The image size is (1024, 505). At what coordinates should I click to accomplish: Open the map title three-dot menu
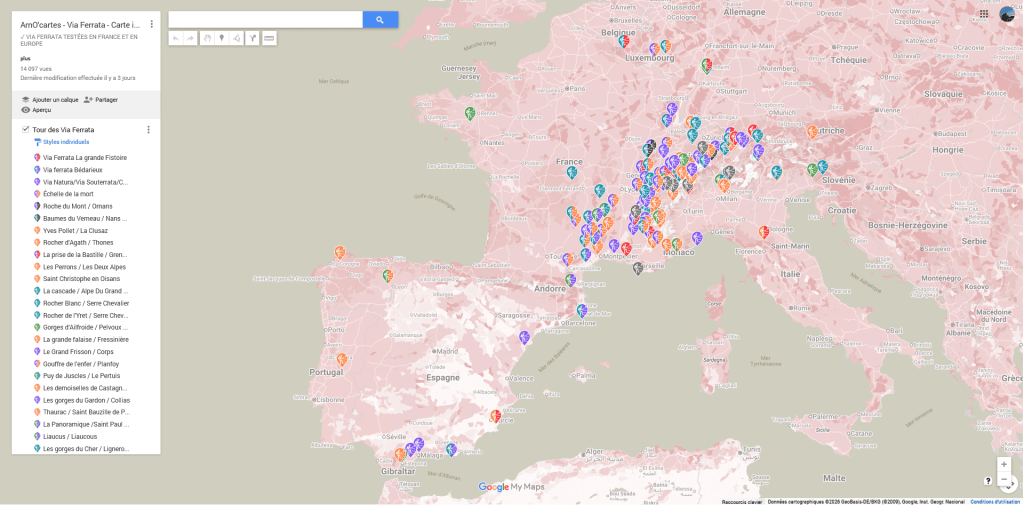pyautogui.click(x=152, y=24)
